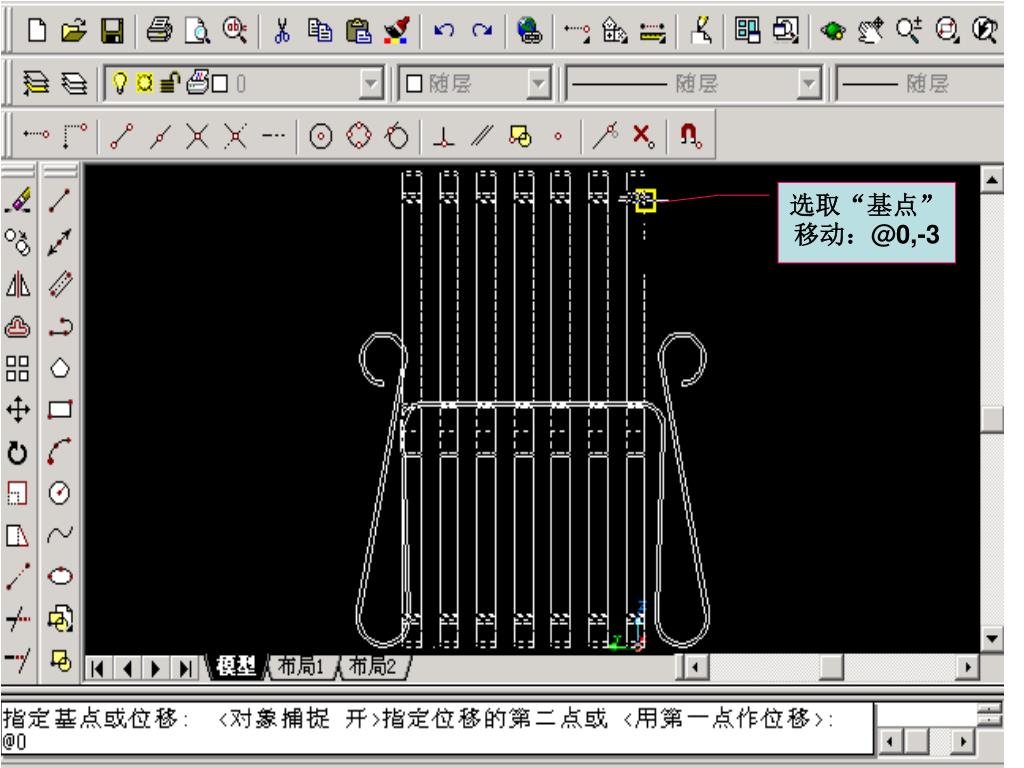Cut selection with the scissors icon
The height and width of the screenshot is (768, 1024).
(x=281, y=31)
